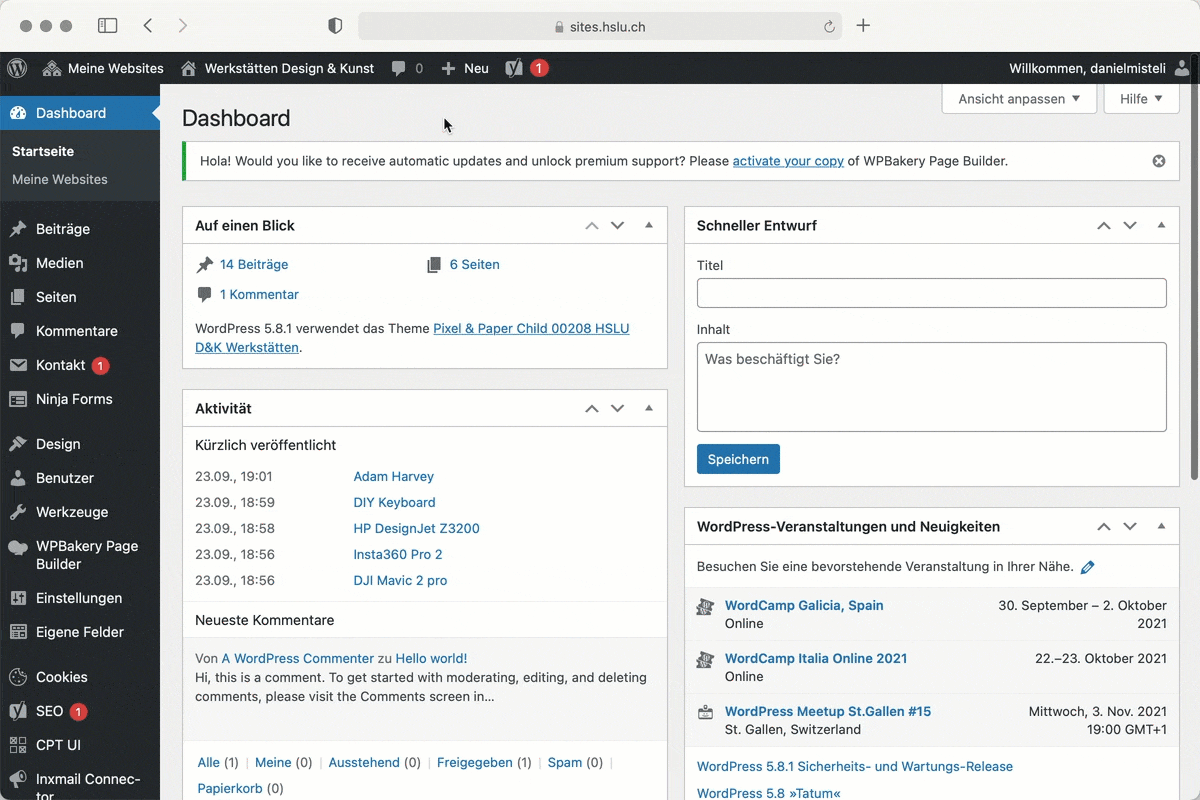1200x800 pixels.
Task: Open the Adam Harvey post
Action: click(x=394, y=477)
